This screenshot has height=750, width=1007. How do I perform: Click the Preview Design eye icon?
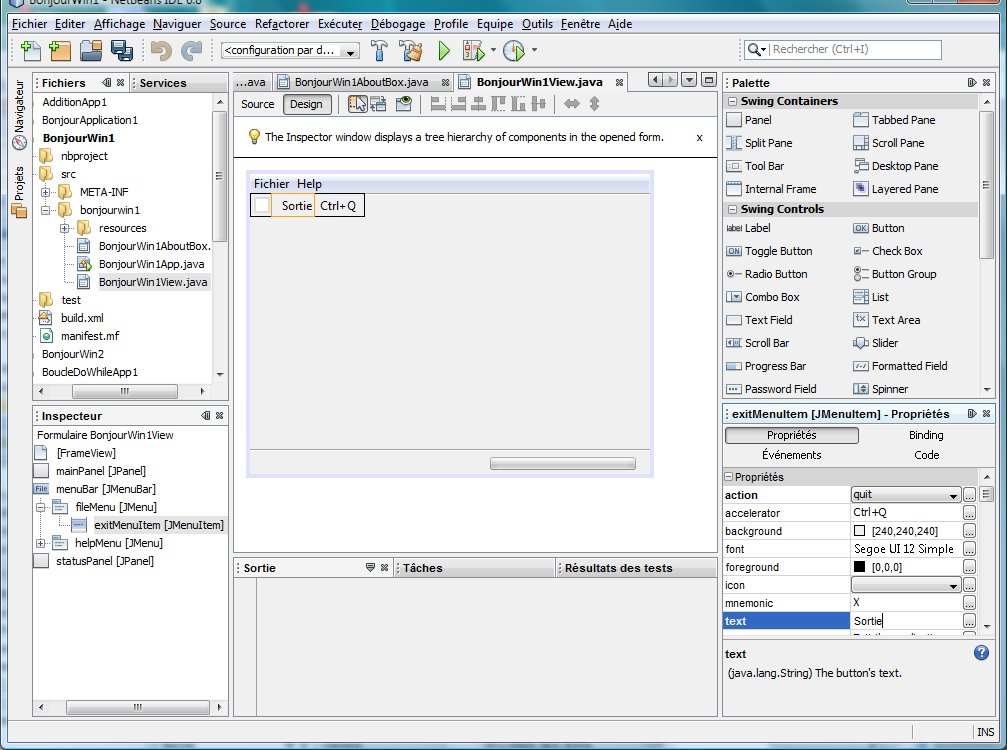coord(403,103)
